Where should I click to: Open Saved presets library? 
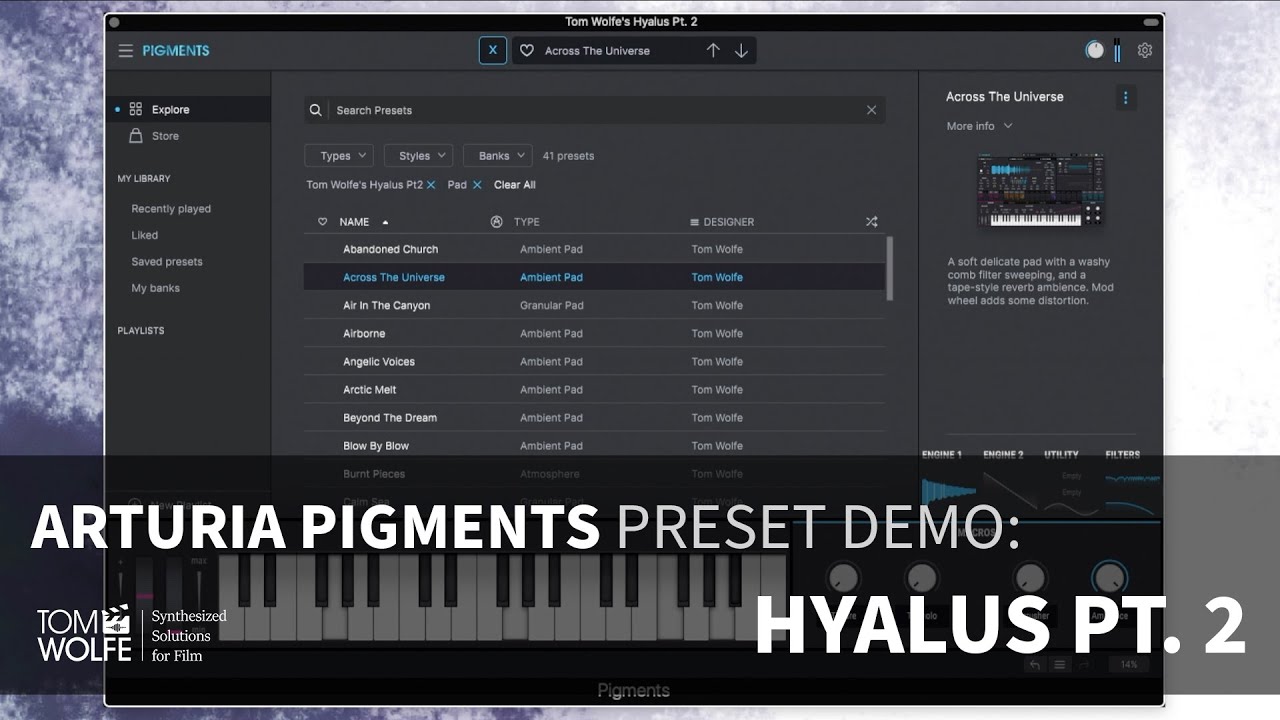pyautogui.click(x=167, y=262)
